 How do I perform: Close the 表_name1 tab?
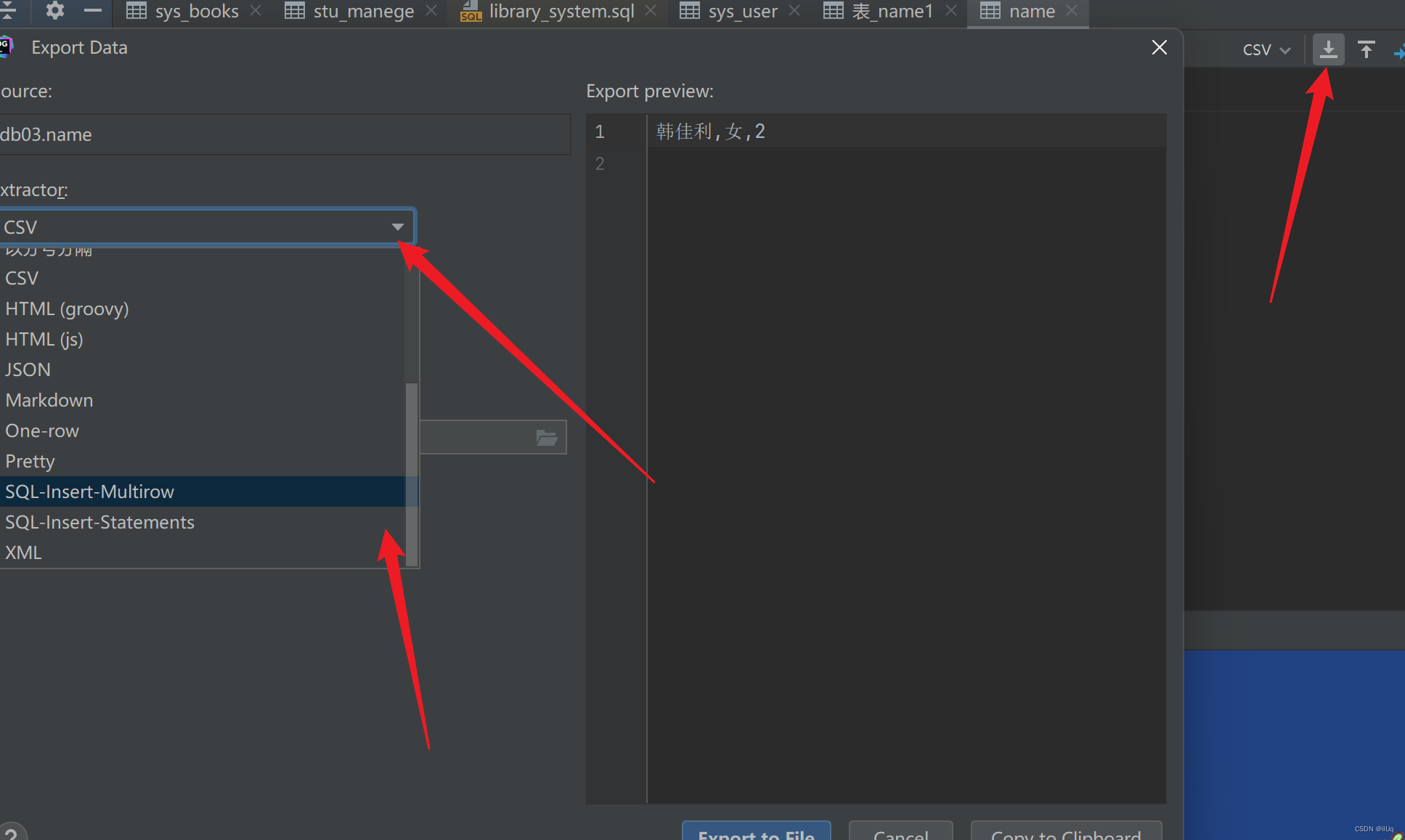951,11
